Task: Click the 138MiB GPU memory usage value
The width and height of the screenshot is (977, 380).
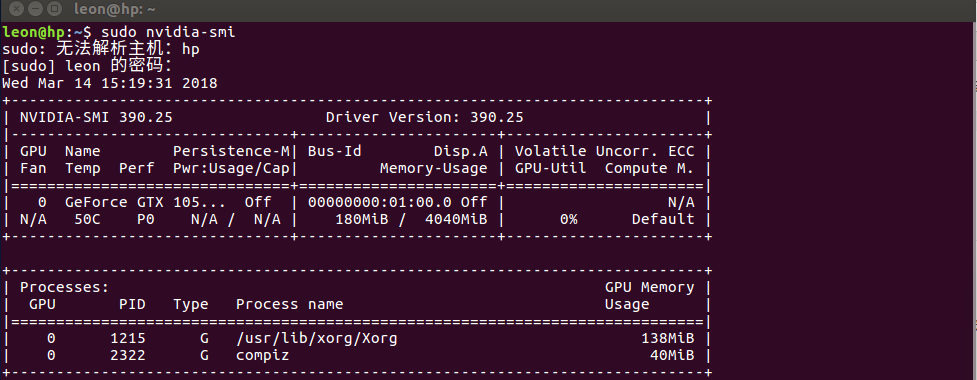Action: pos(668,338)
